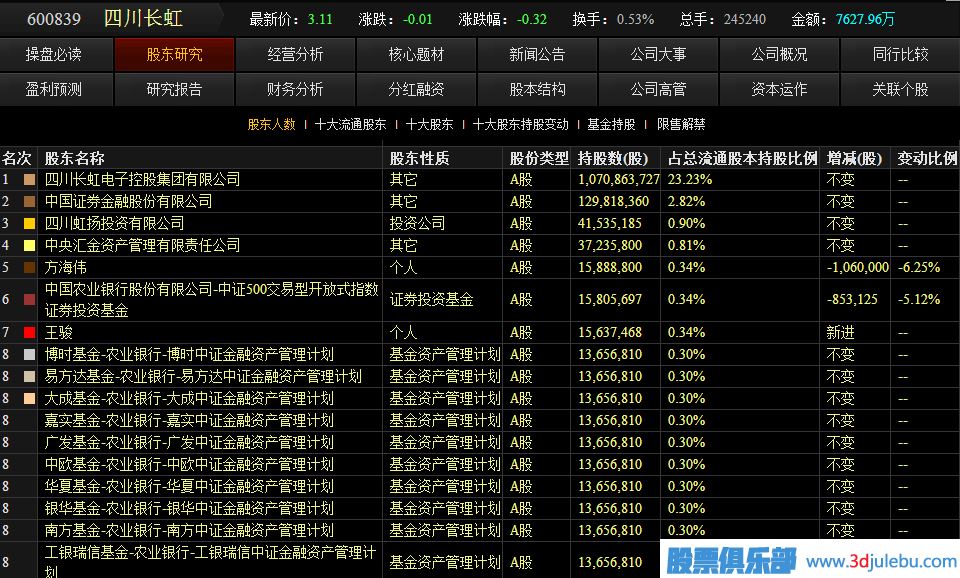
Task: Click swatch for 易方达基金 row
Action: (29, 377)
